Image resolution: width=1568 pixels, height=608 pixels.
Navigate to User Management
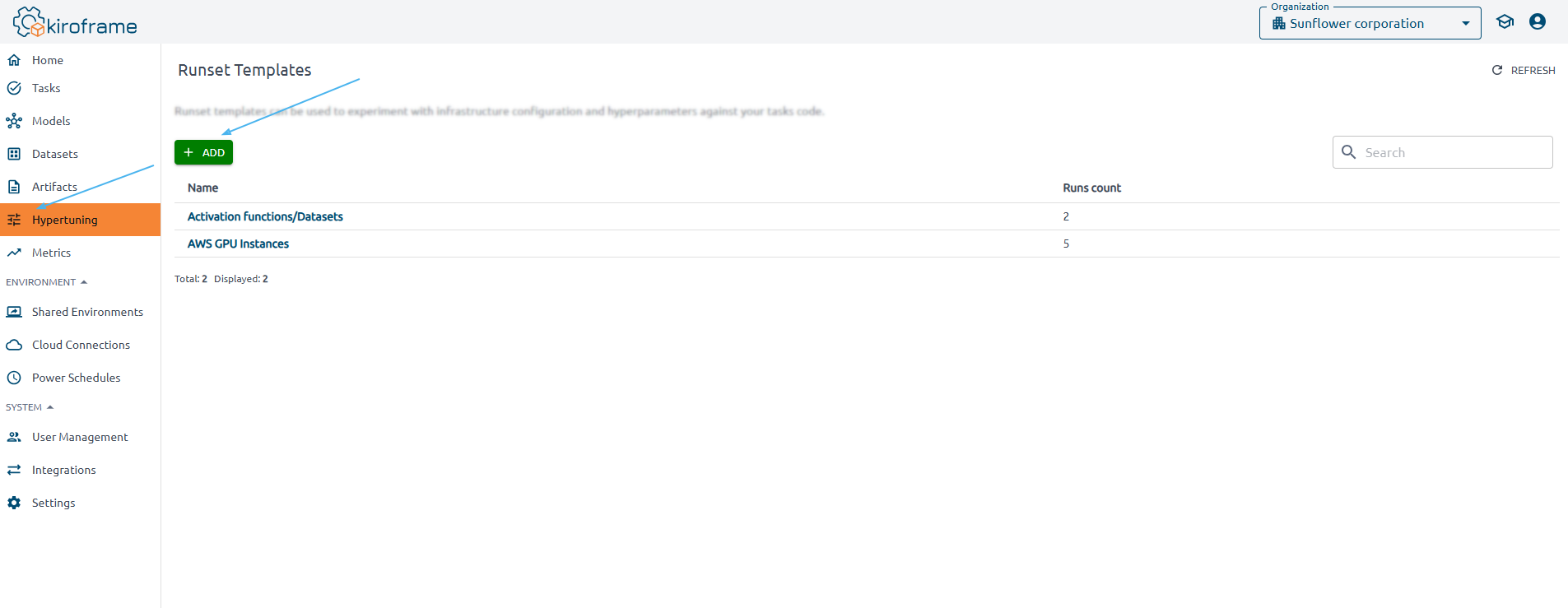80,437
